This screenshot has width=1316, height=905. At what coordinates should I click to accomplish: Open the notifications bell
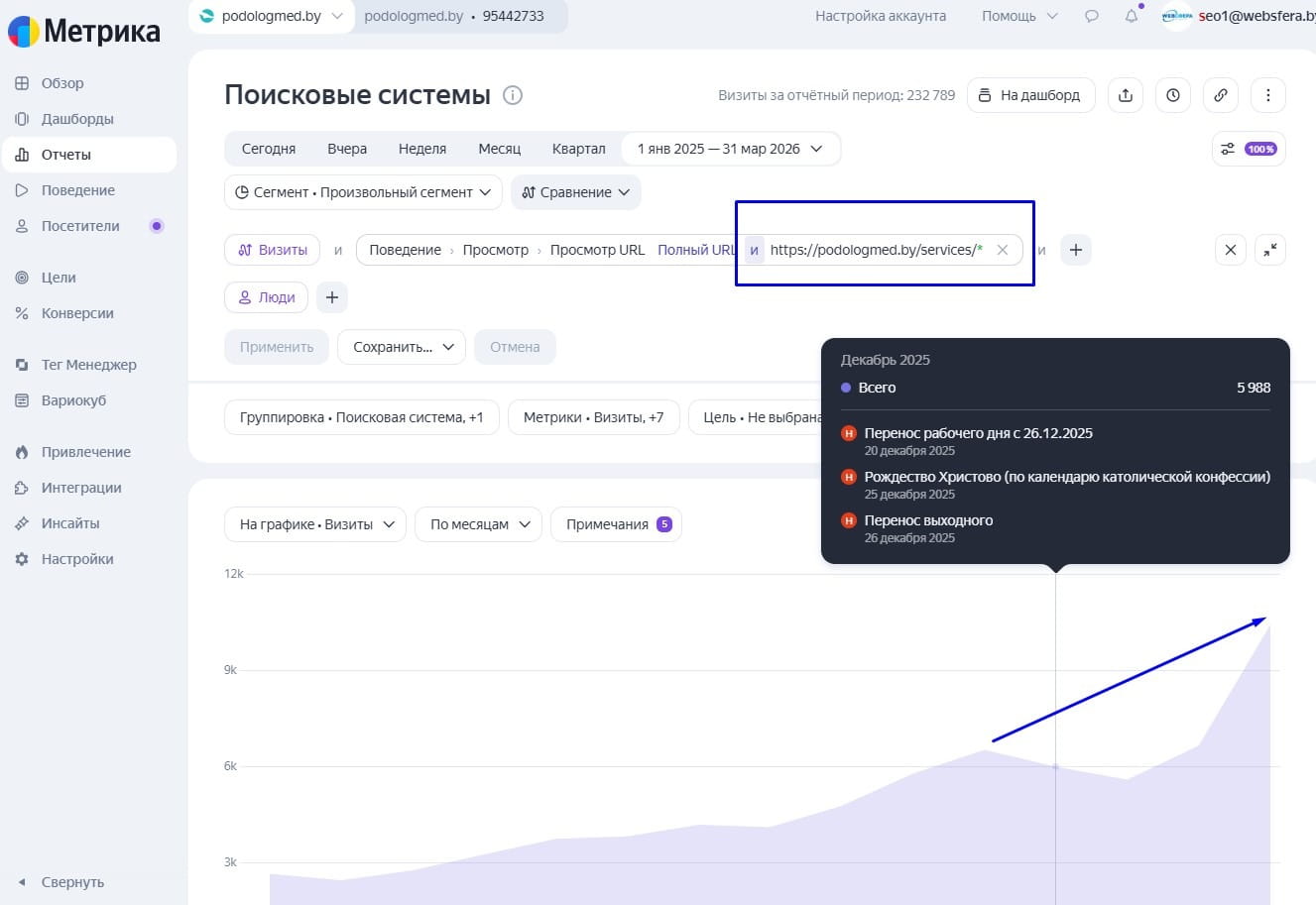tap(1132, 16)
